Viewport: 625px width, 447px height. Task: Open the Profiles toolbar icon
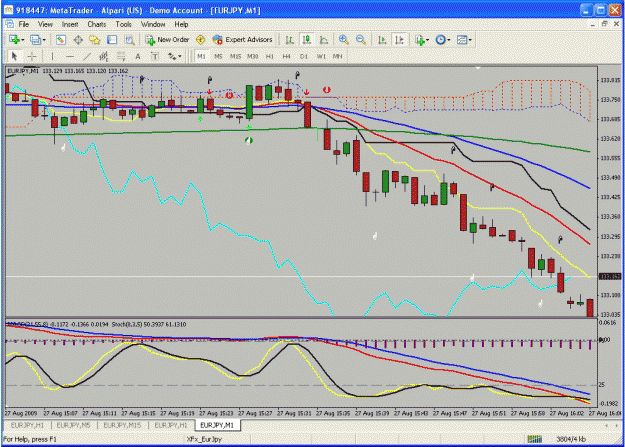click(35, 40)
